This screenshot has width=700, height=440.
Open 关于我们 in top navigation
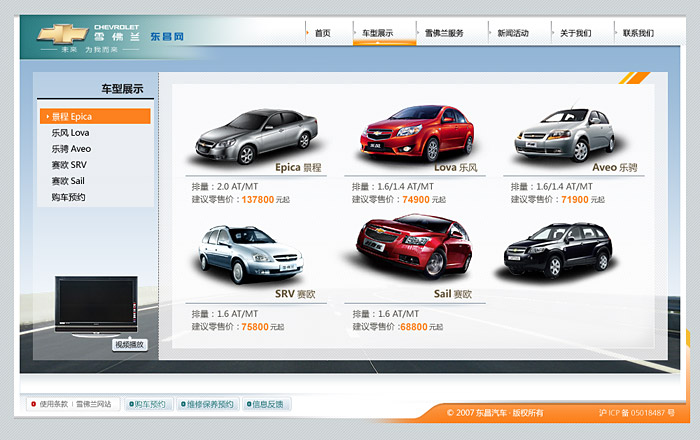click(x=575, y=33)
